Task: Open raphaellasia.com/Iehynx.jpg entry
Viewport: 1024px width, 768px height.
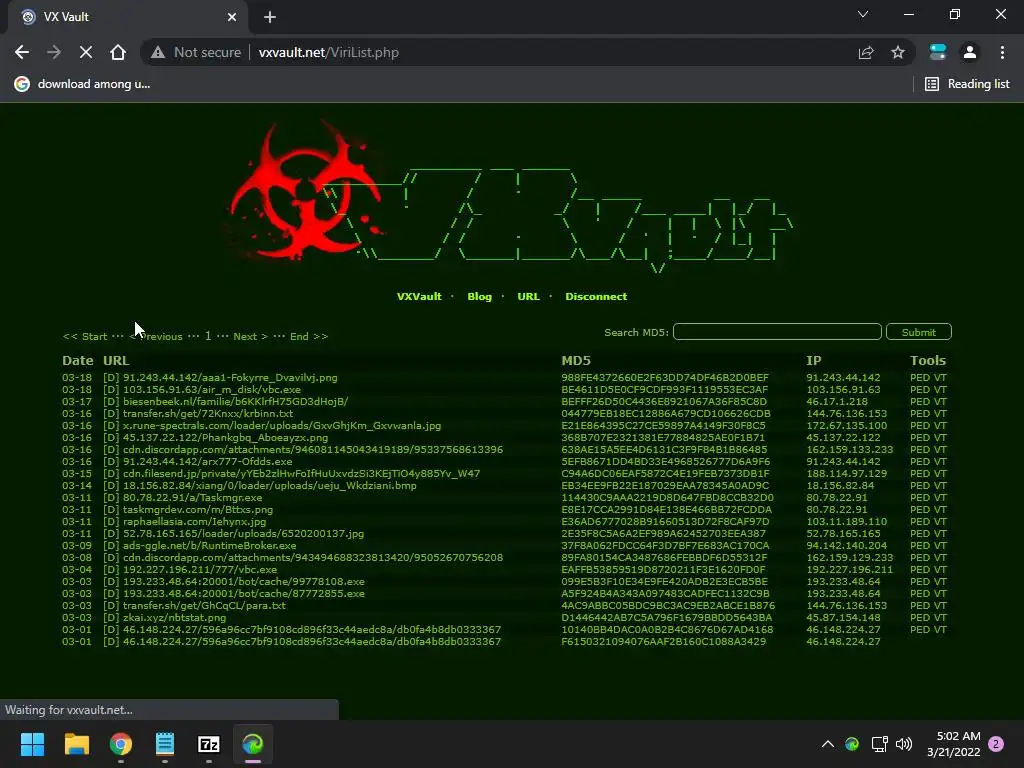Action: point(195,522)
